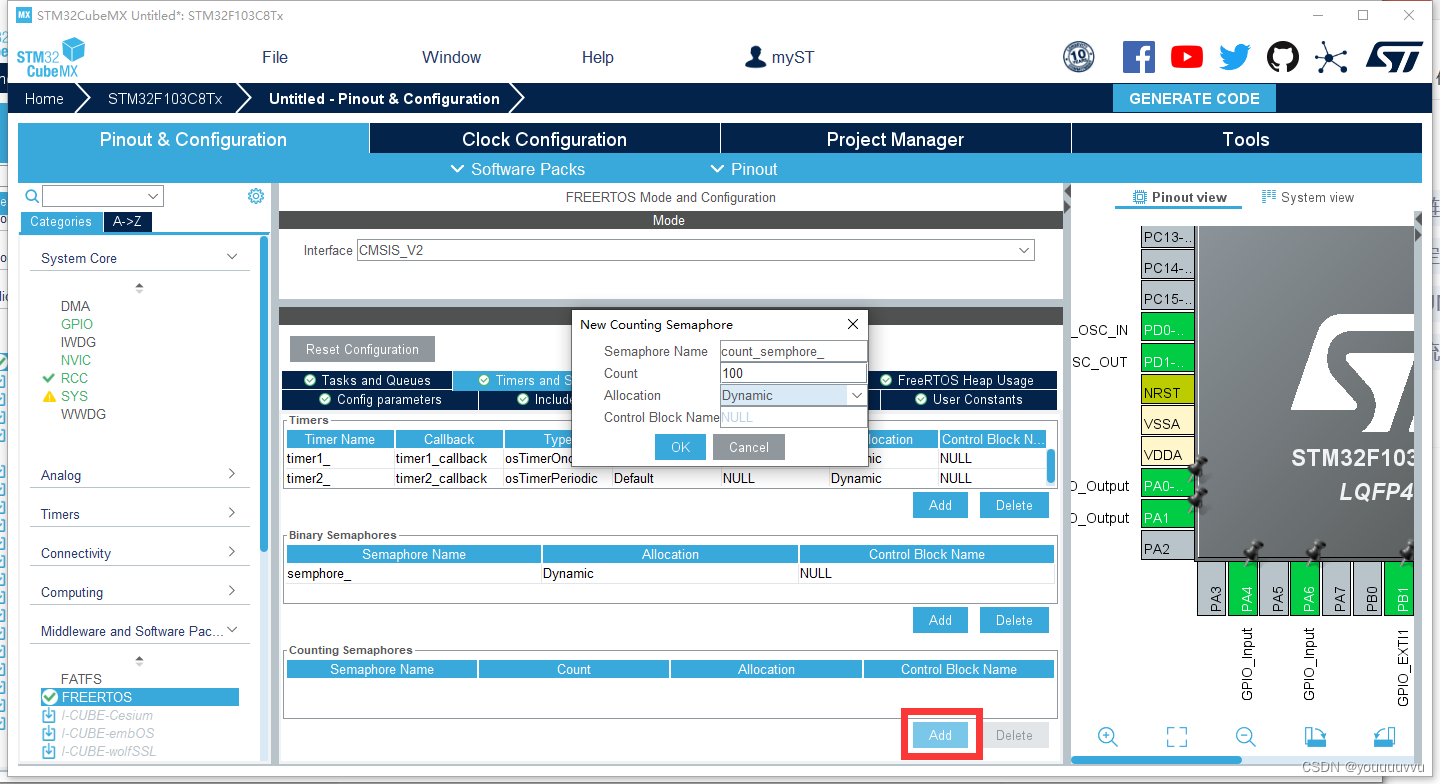Delete the selected timer
Viewport: 1440px width, 784px height.
(1014, 505)
